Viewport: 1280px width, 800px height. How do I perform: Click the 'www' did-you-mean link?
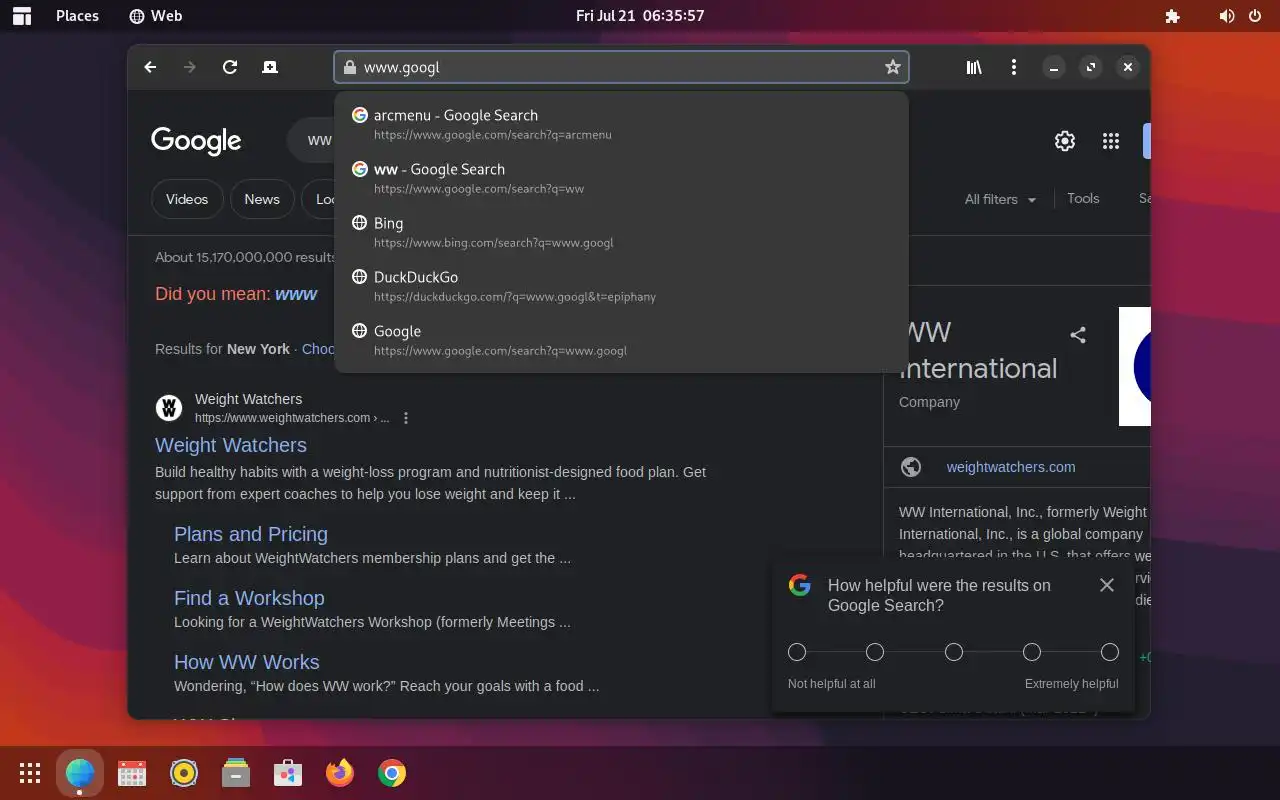(x=296, y=294)
